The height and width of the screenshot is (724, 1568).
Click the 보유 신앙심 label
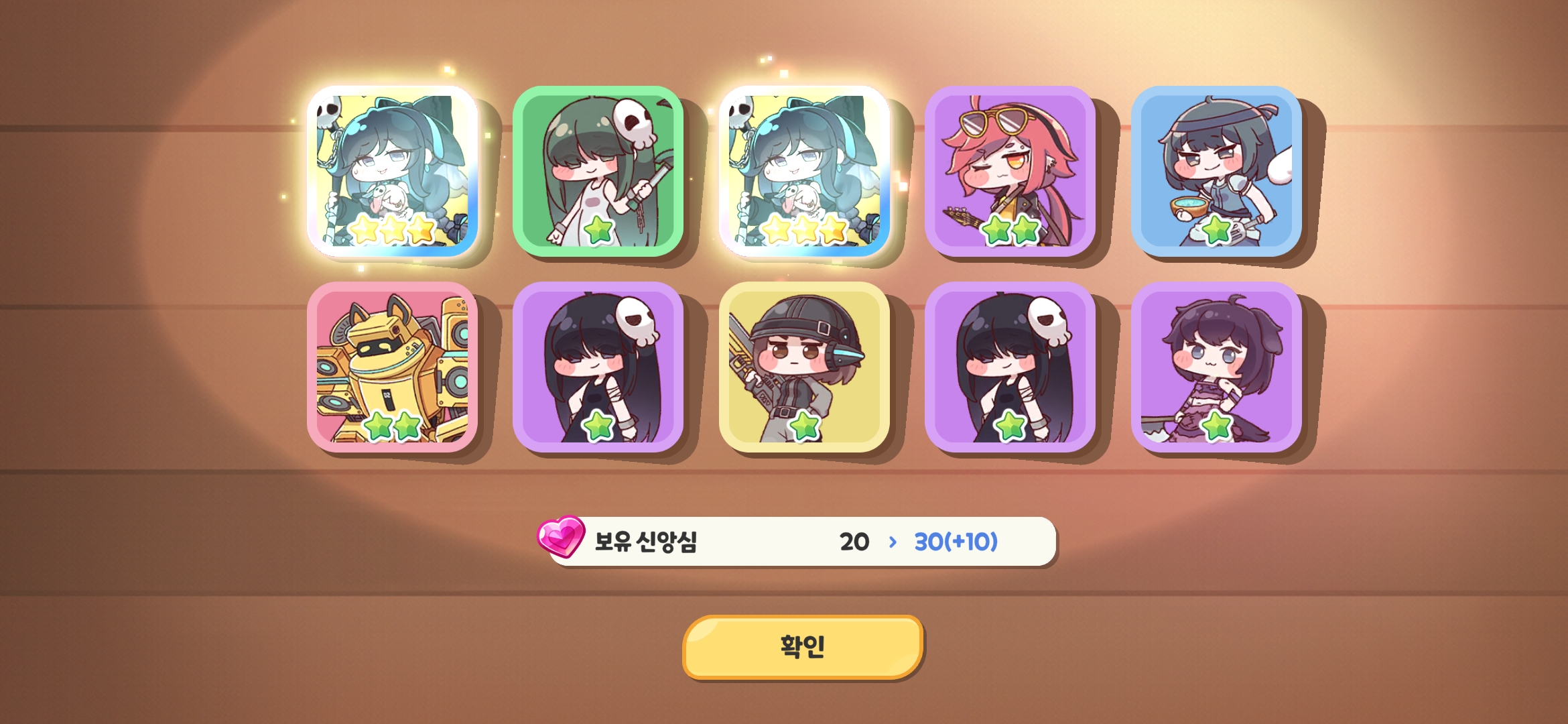[x=646, y=541]
